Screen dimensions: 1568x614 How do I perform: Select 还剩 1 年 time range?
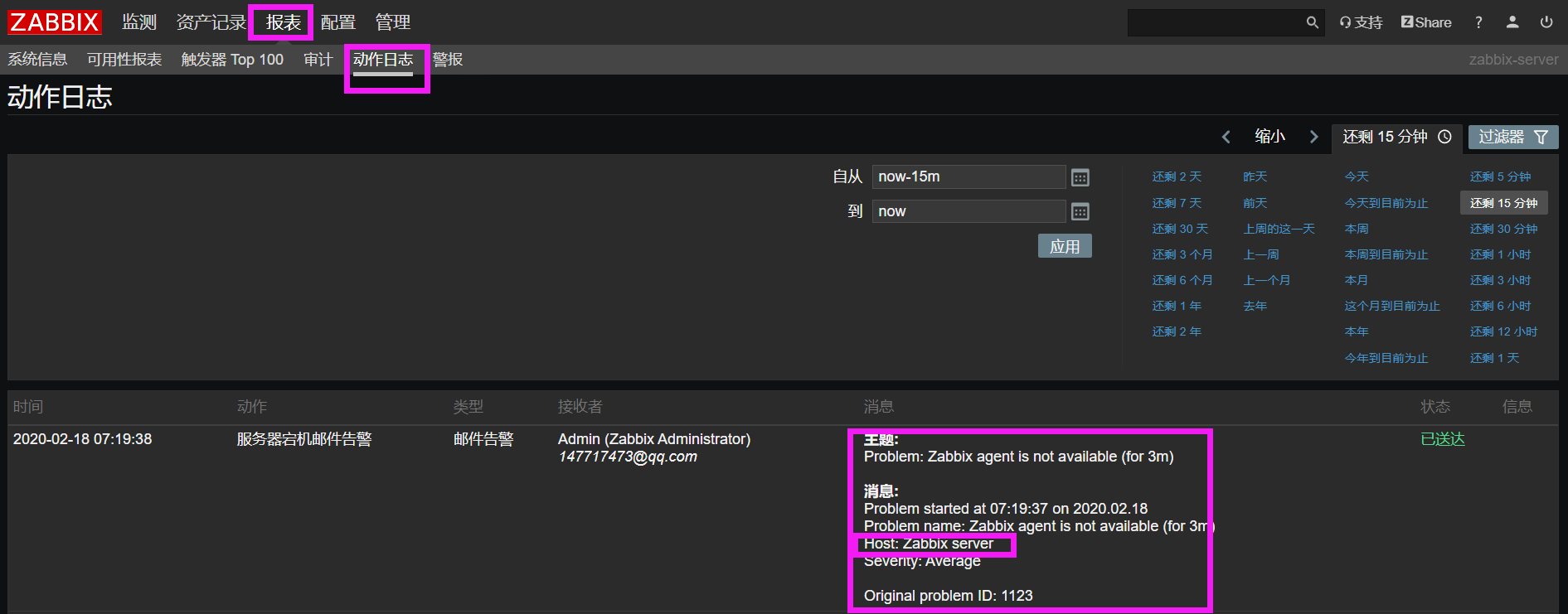click(1177, 306)
